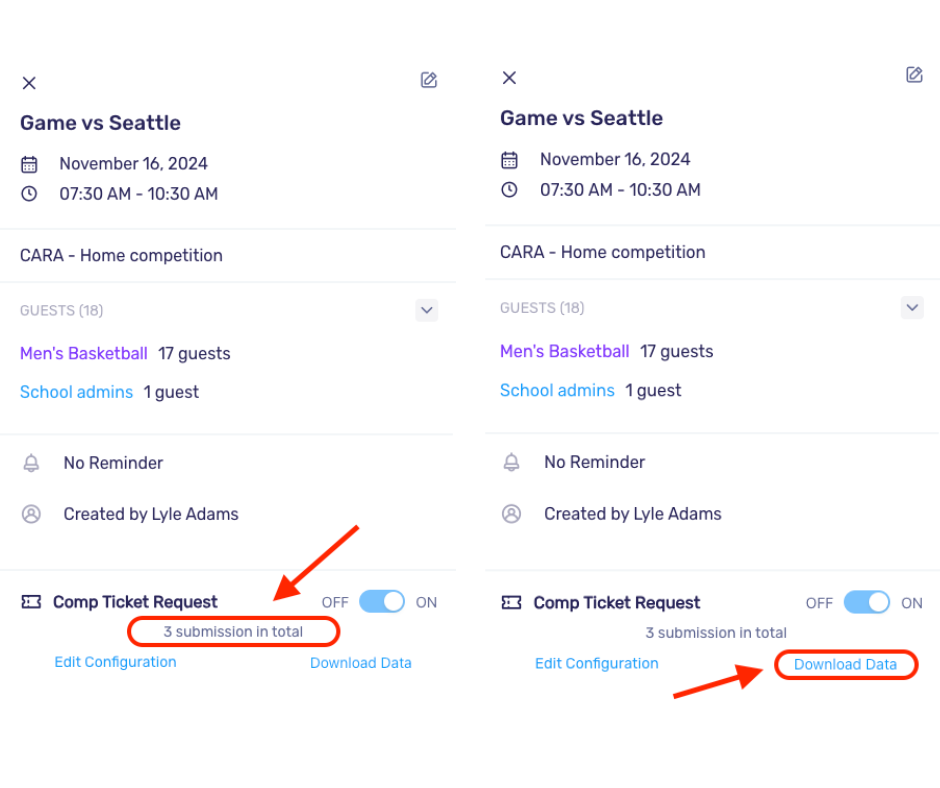Click Download Data link in left panel
Viewport: 940px width, 788px height.
(x=361, y=663)
